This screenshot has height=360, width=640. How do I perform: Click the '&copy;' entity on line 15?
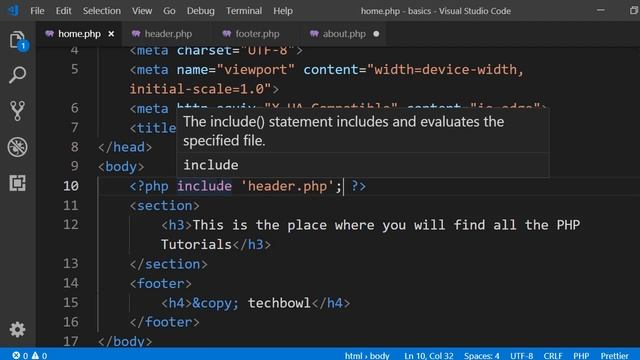tap(216, 303)
